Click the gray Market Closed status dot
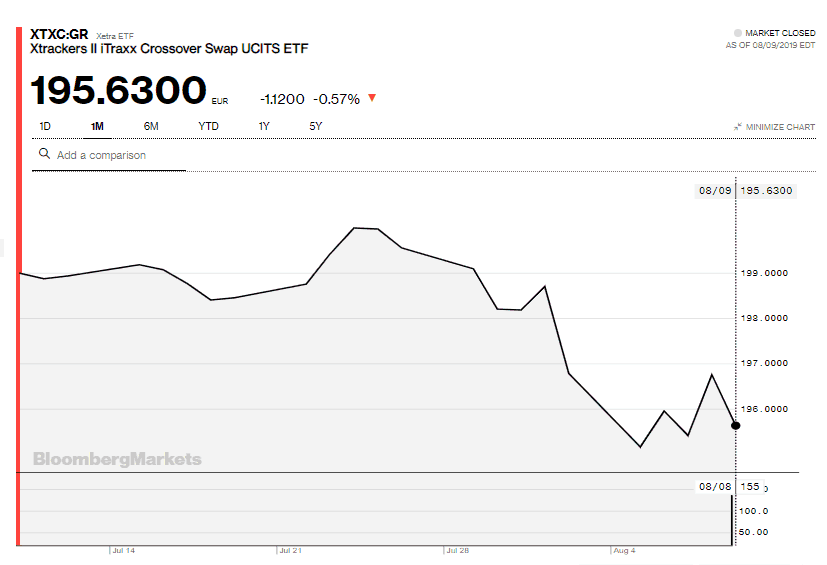The height and width of the screenshot is (565, 827). (x=738, y=33)
